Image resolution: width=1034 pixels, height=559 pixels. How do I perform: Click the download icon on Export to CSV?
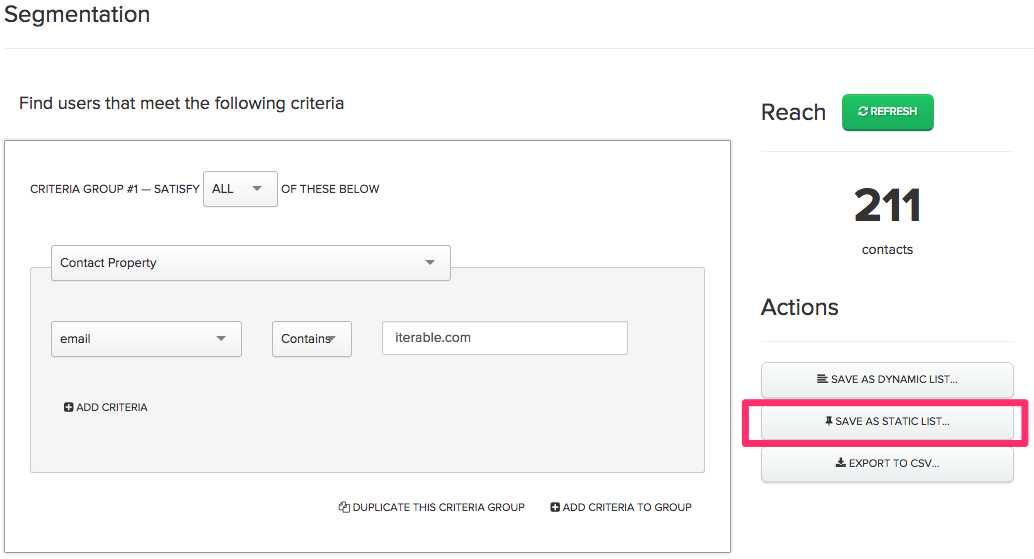(x=841, y=463)
